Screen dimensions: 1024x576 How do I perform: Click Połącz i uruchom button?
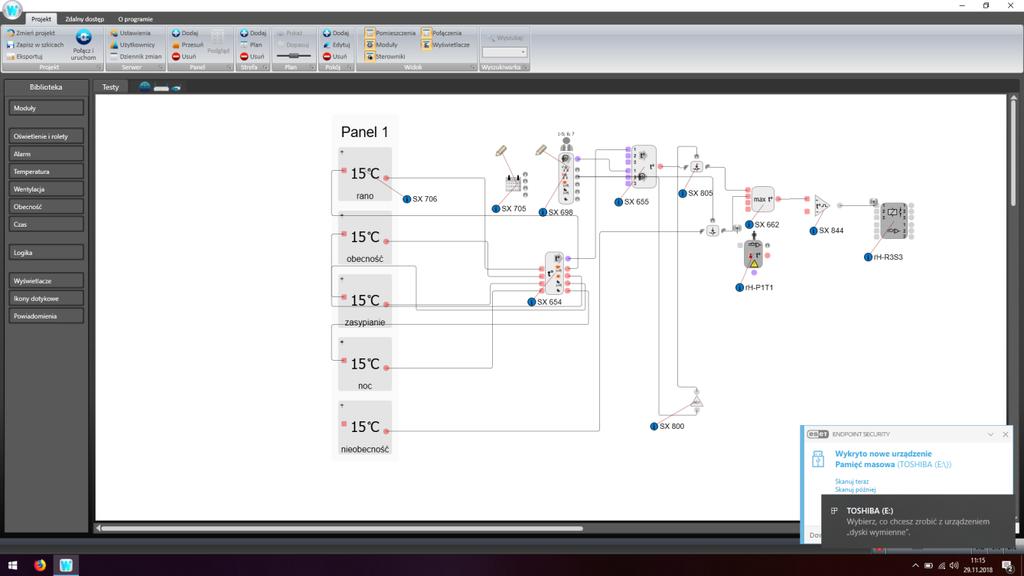click(83, 44)
